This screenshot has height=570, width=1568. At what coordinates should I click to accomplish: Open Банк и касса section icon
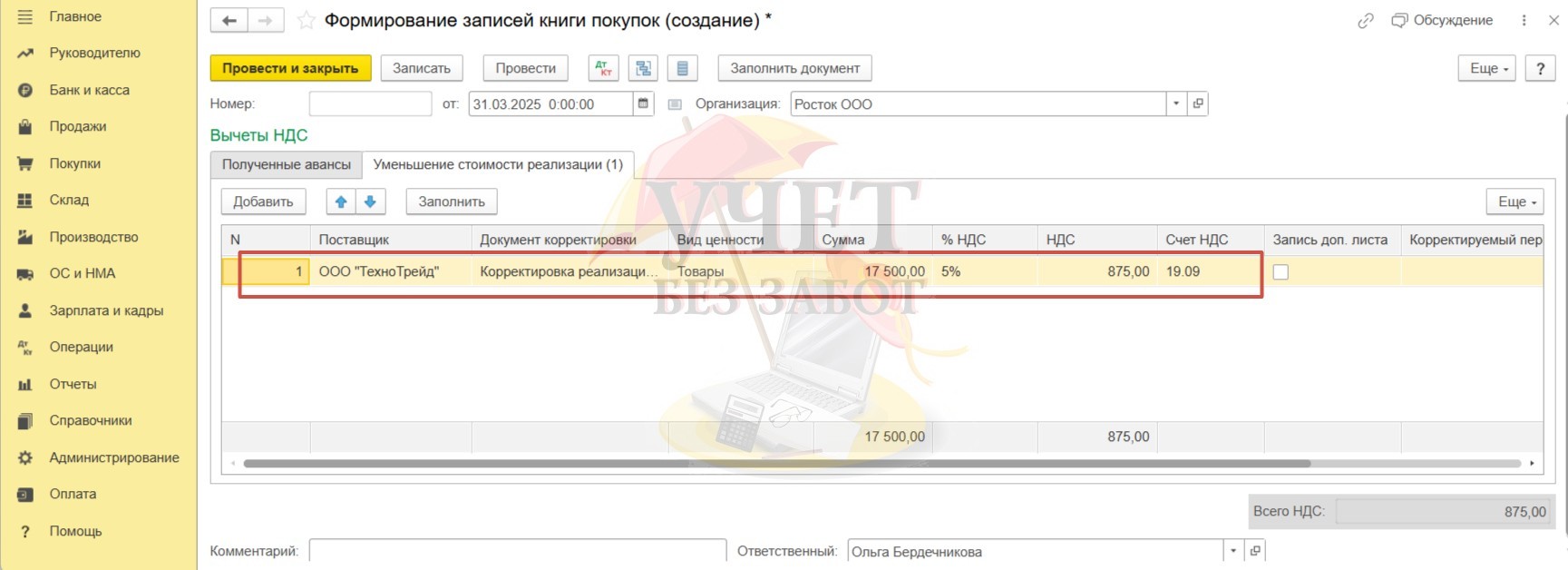click(24, 90)
